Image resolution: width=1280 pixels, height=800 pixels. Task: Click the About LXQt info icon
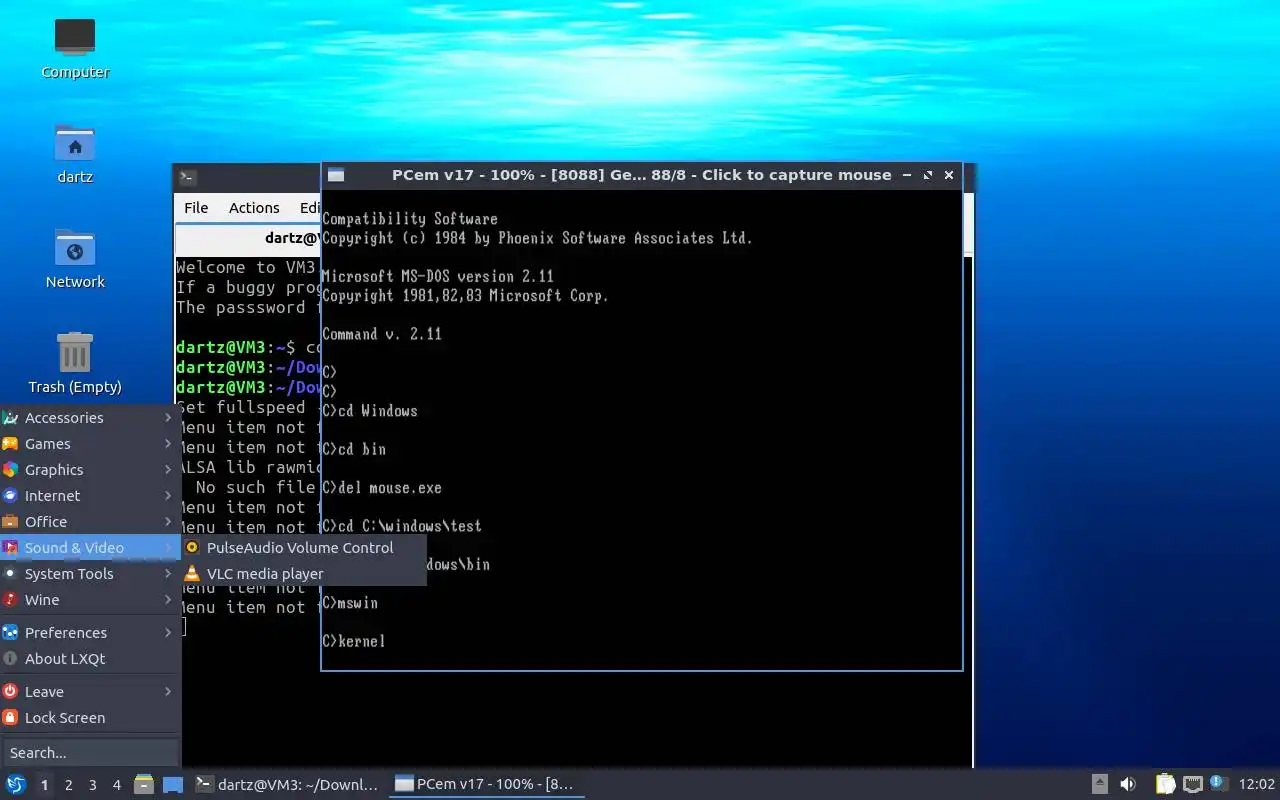point(10,659)
